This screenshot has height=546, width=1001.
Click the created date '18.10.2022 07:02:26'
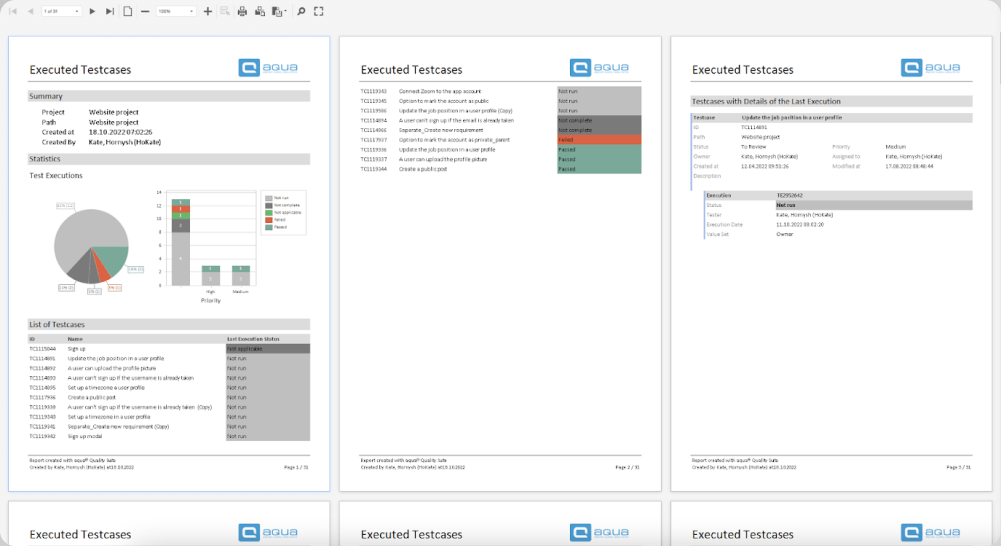120,132
